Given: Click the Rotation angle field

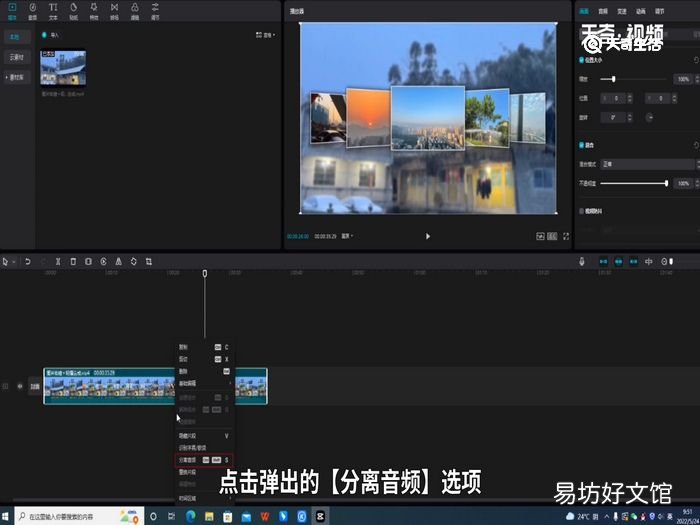Looking at the screenshot, I should (612, 117).
